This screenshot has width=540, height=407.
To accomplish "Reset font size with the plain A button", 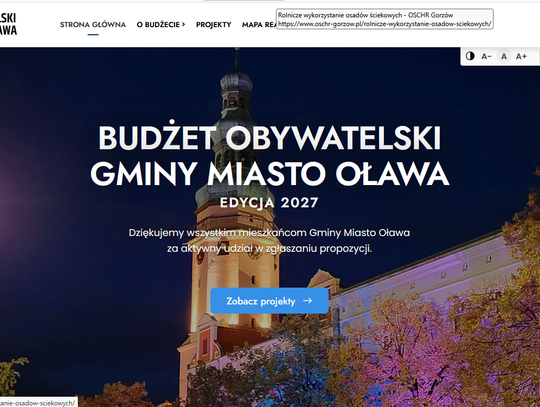I will click(504, 56).
